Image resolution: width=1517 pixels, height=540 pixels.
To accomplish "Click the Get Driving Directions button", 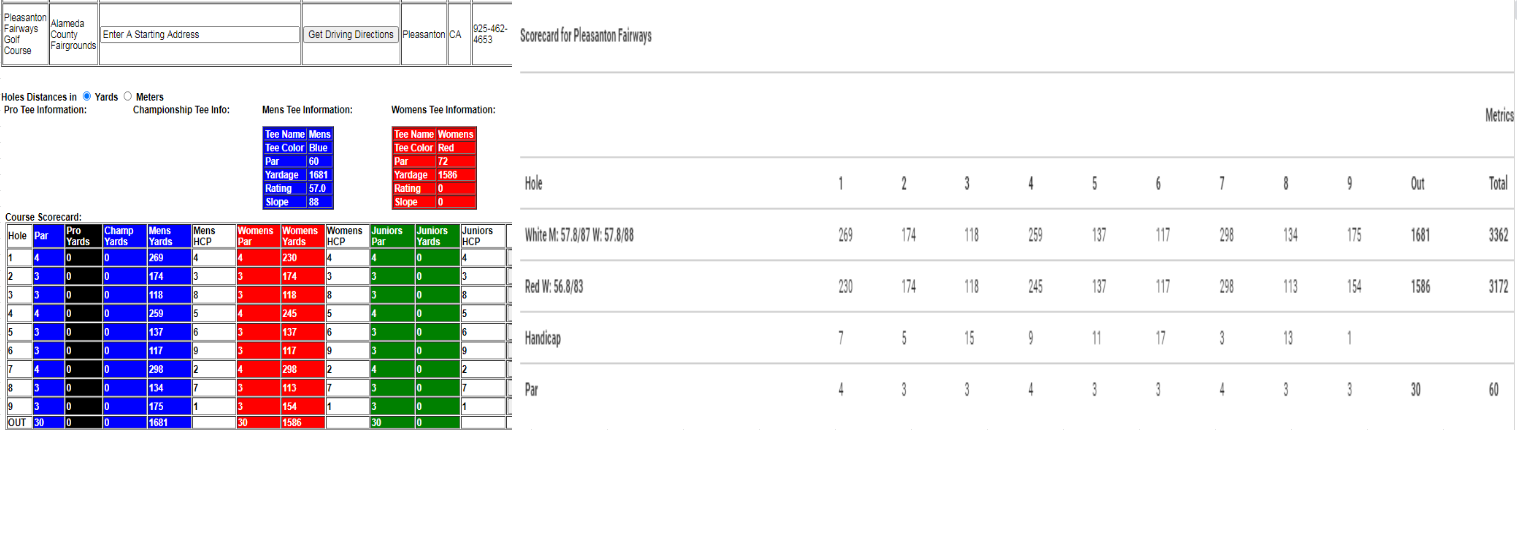I will (351, 34).
